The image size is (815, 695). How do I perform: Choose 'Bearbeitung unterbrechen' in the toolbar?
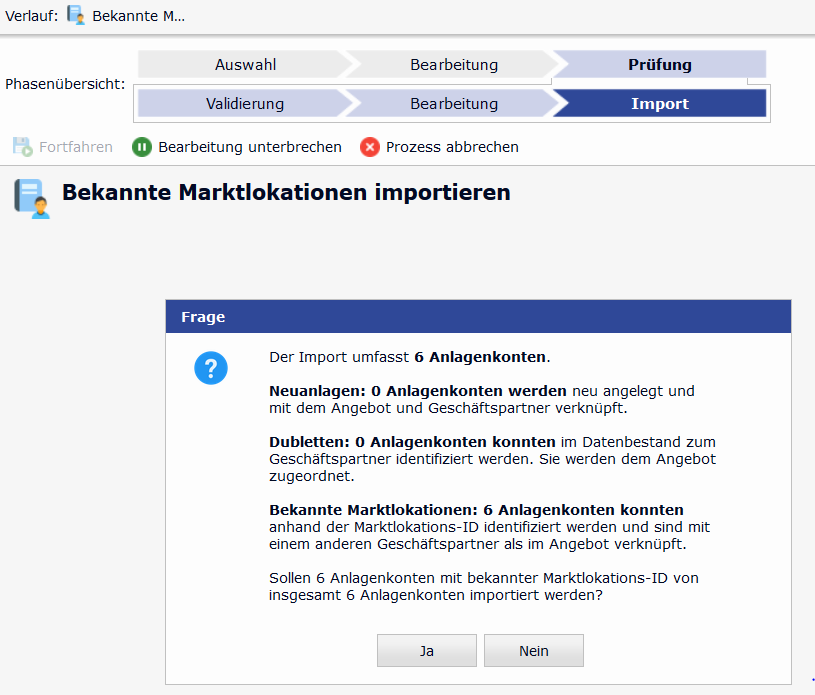(249, 147)
